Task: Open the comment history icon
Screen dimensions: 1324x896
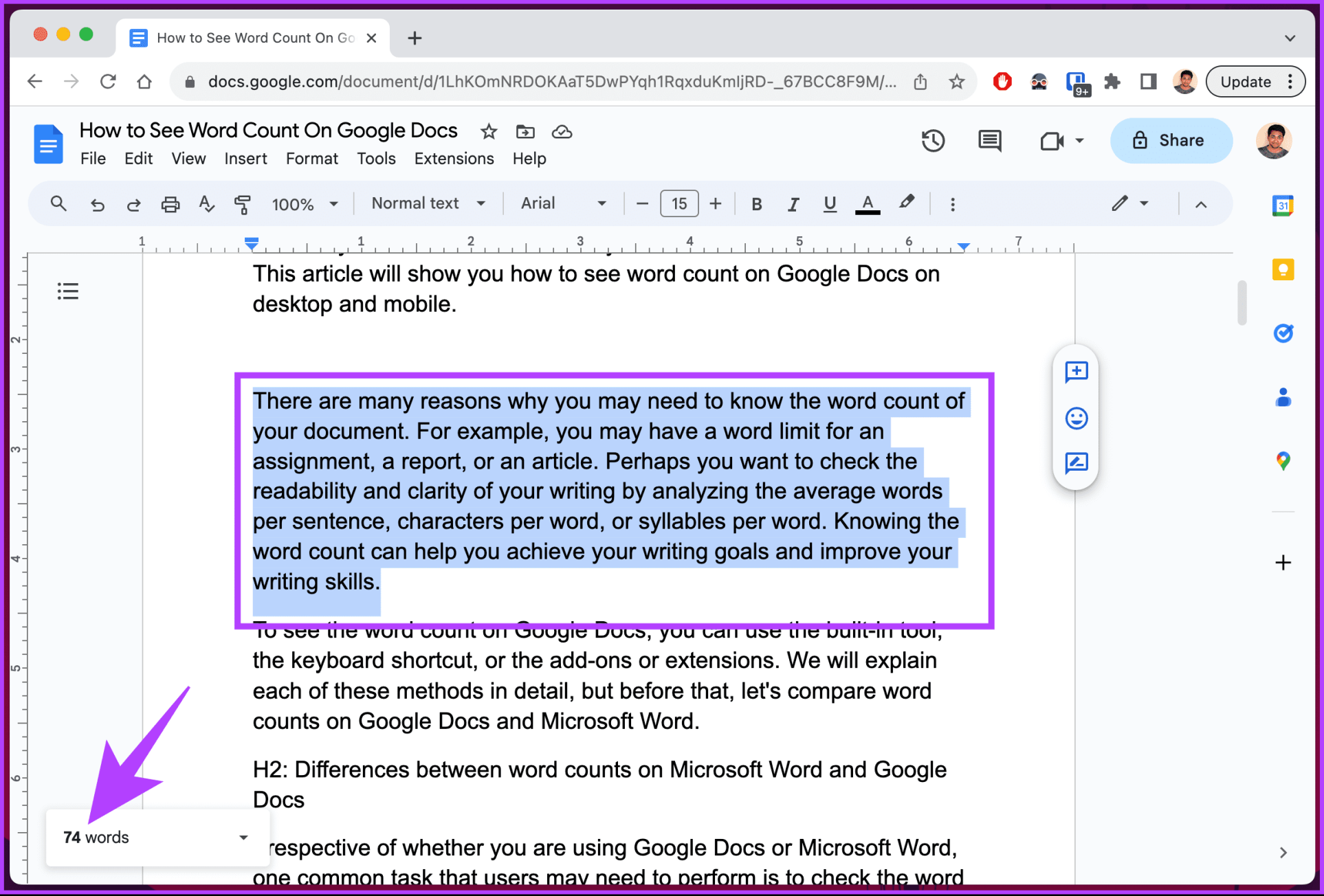Action: [x=989, y=141]
